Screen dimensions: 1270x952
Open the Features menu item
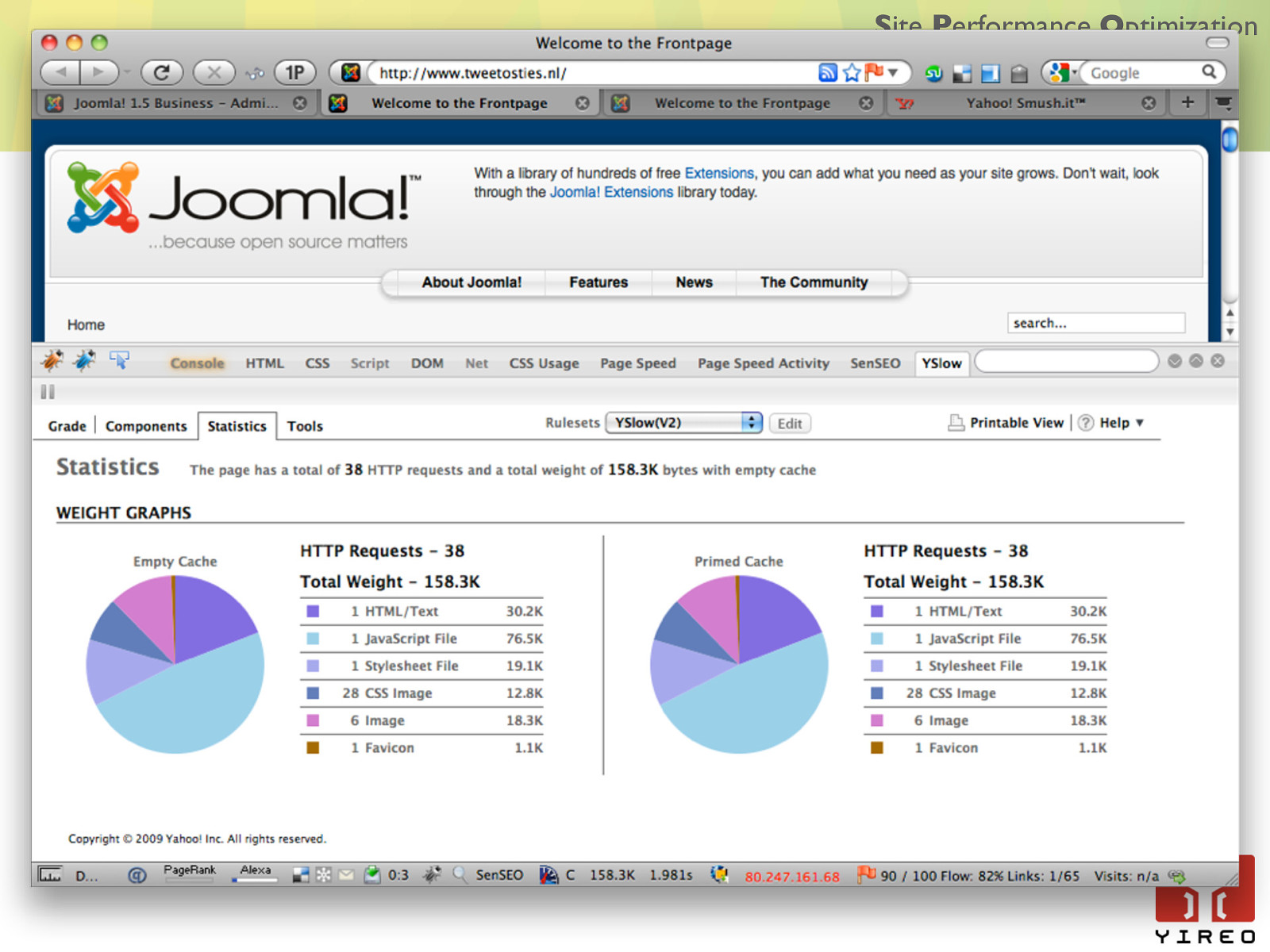point(598,282)
